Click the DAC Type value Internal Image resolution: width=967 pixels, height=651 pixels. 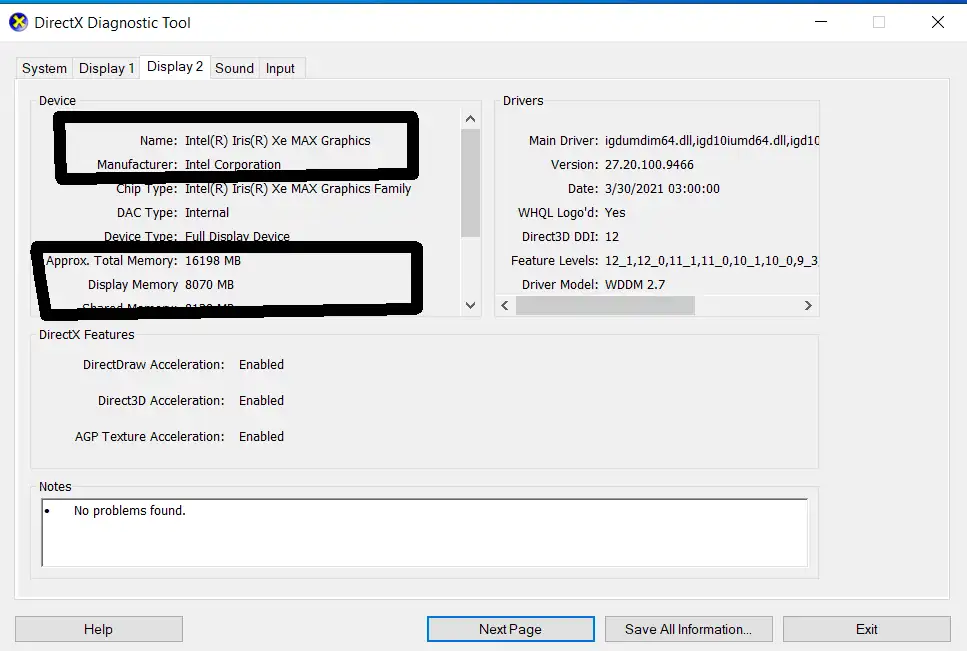(x=207, y=213)
